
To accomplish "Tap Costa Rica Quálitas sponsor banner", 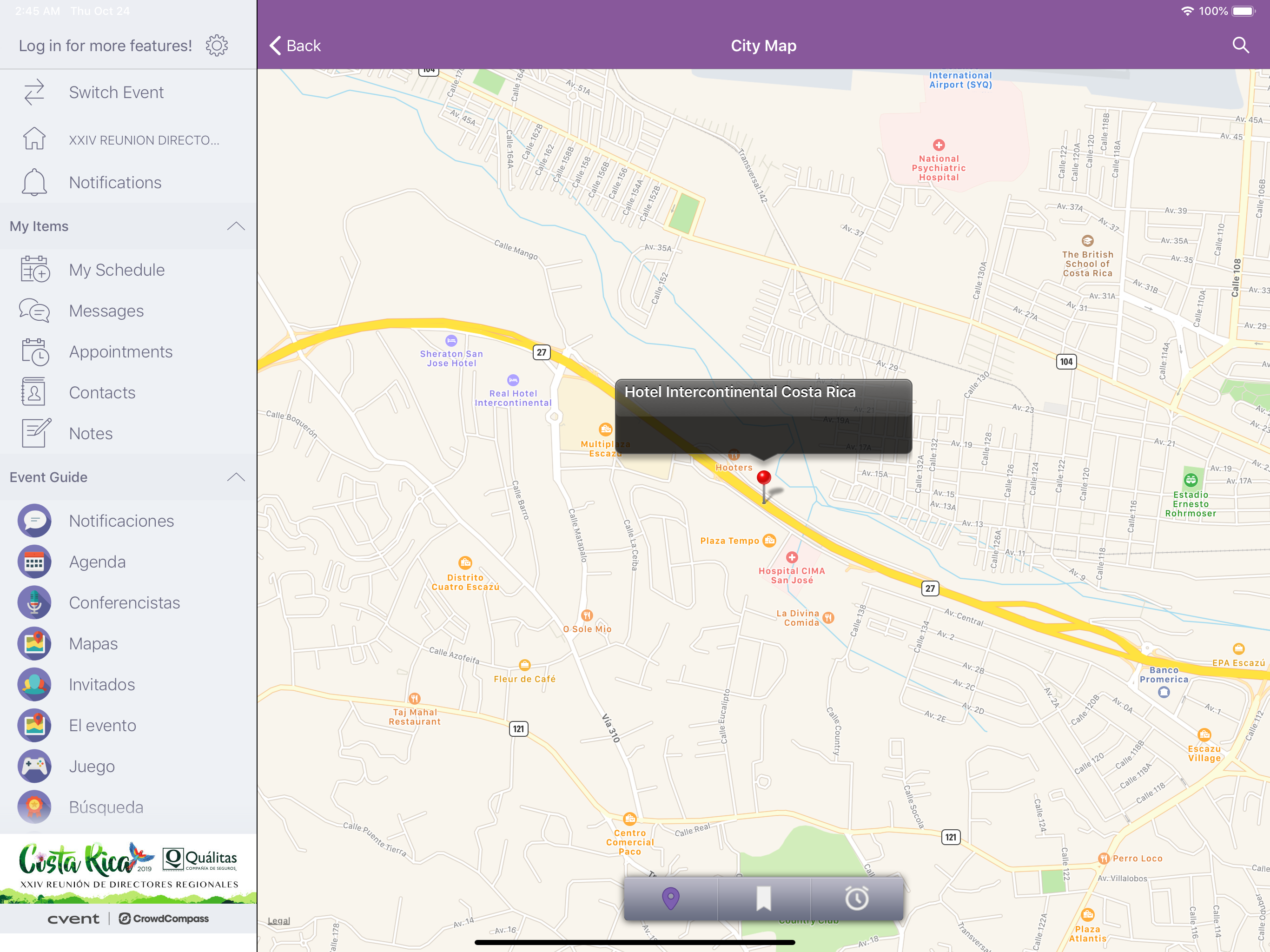I will [x=128, y=868].
